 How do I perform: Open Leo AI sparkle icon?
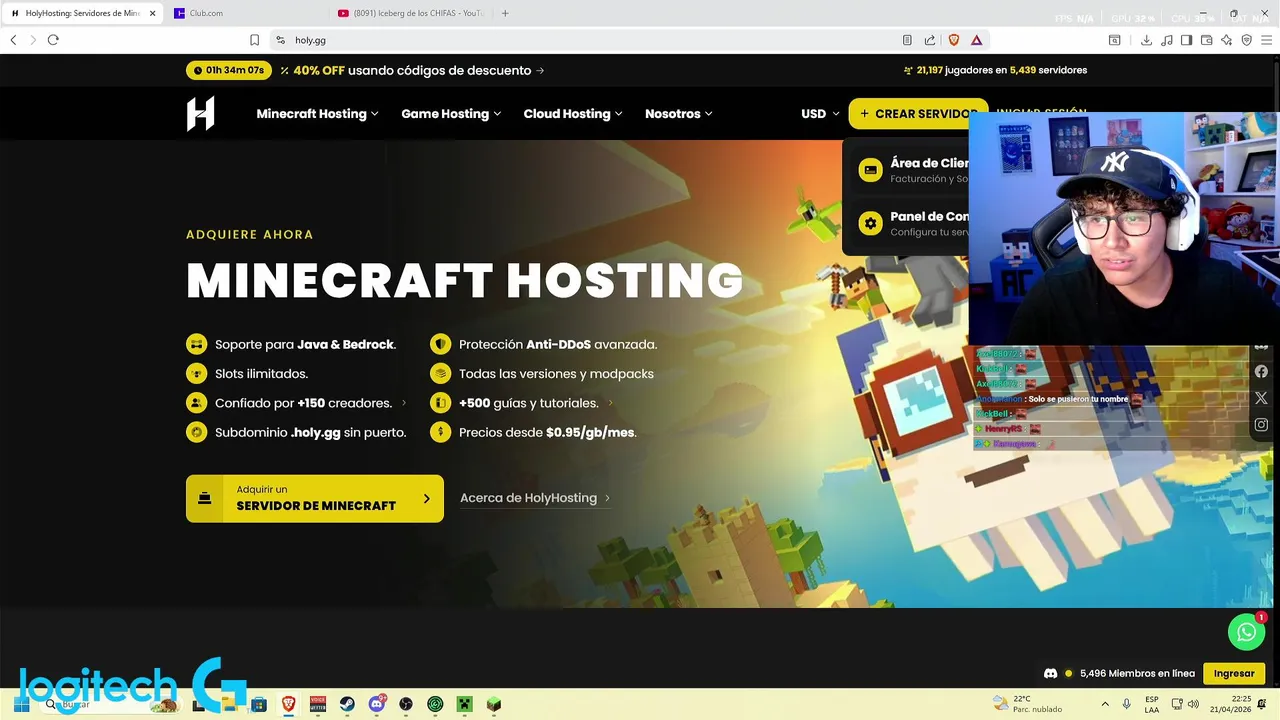click(x=1226, y=40)
